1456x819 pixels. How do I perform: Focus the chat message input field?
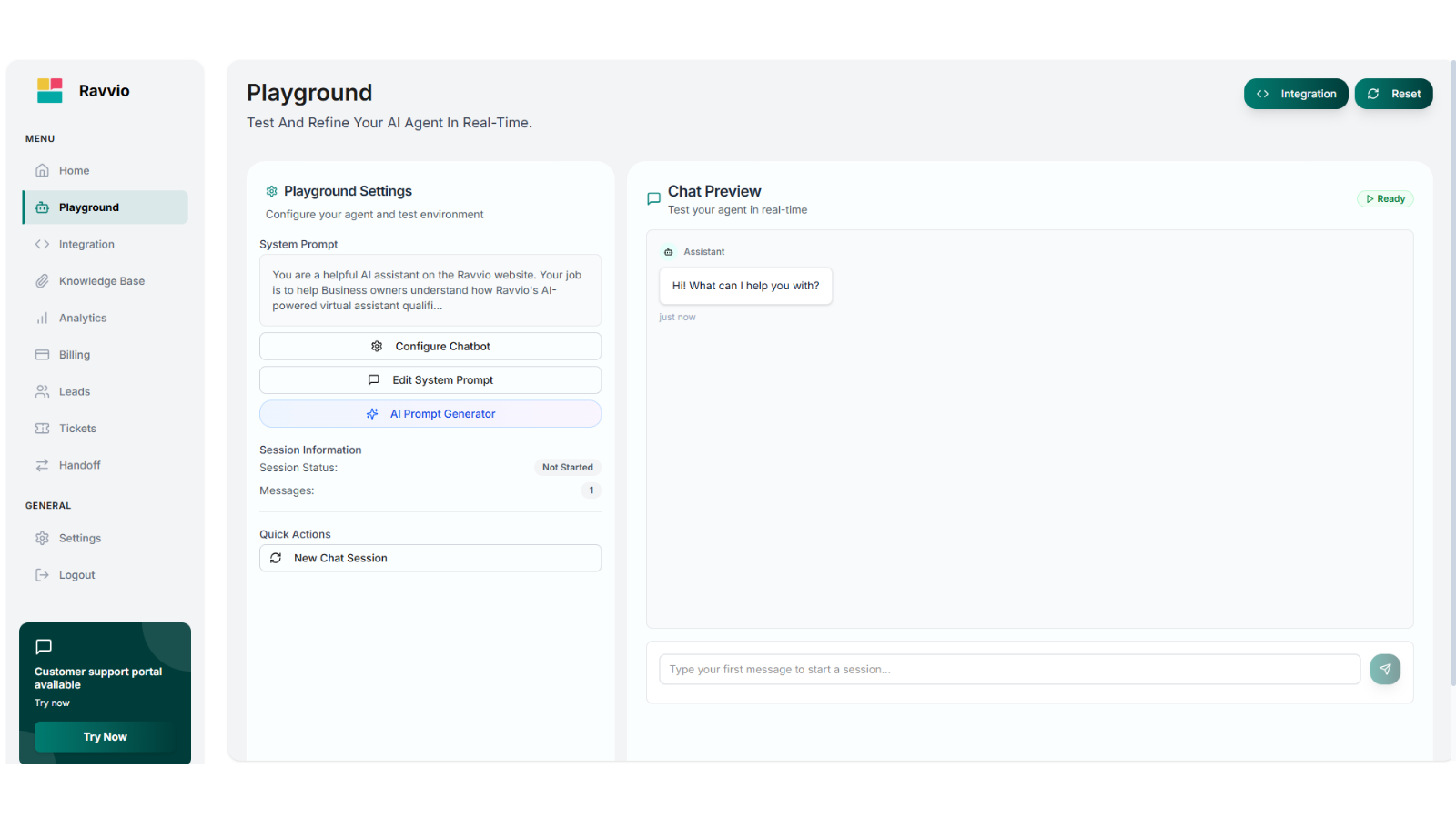(x=1009, y=669)
